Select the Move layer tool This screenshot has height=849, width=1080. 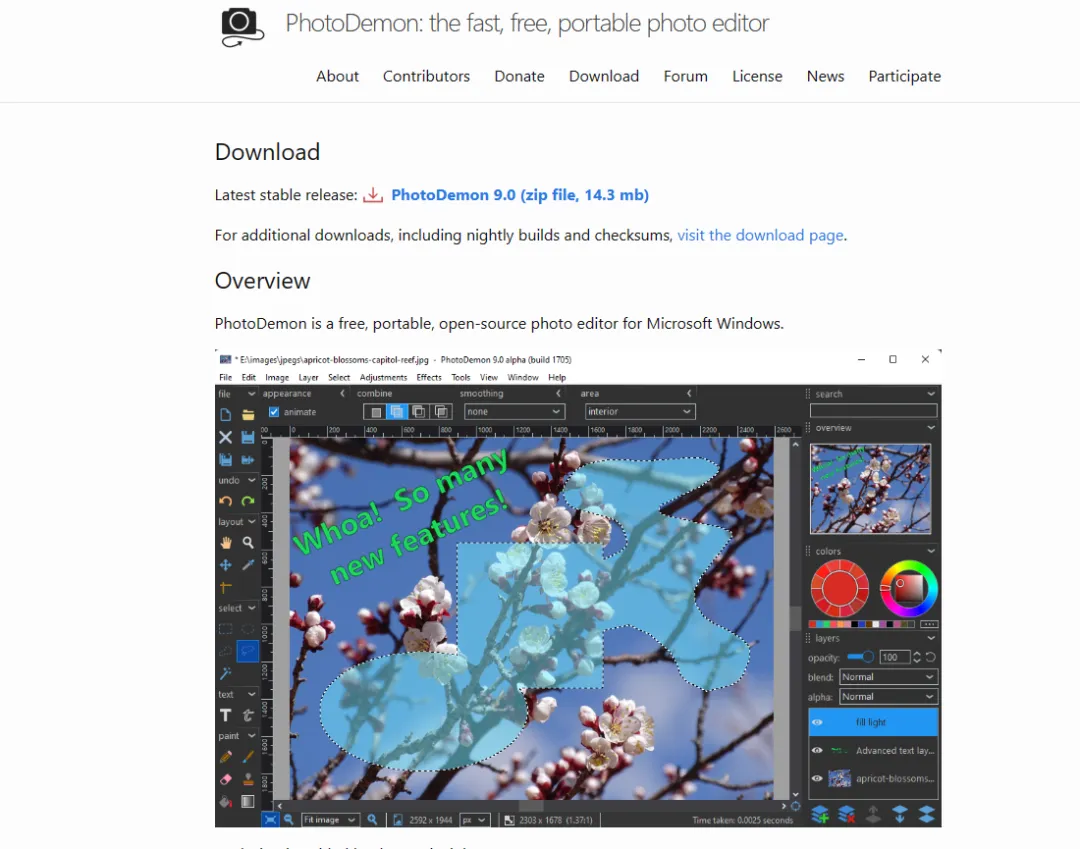(x=225, y=565)
